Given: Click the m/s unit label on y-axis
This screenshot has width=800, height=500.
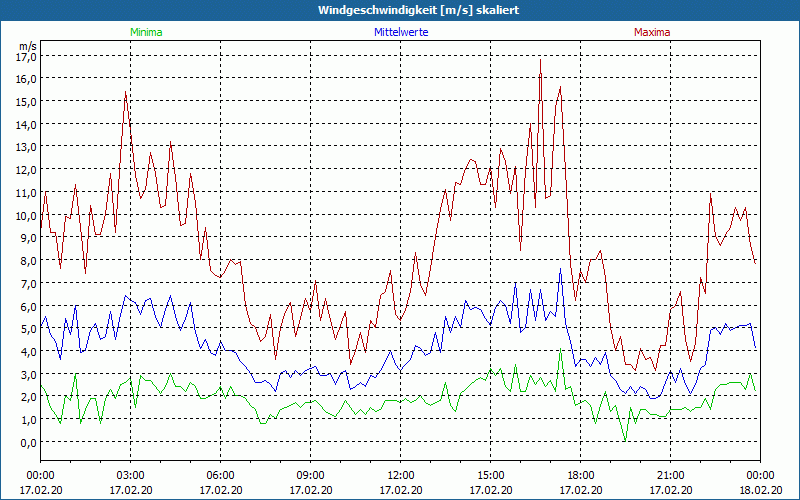Looking at the screenshot, I should pyautogui.click(x=27, y=46).
